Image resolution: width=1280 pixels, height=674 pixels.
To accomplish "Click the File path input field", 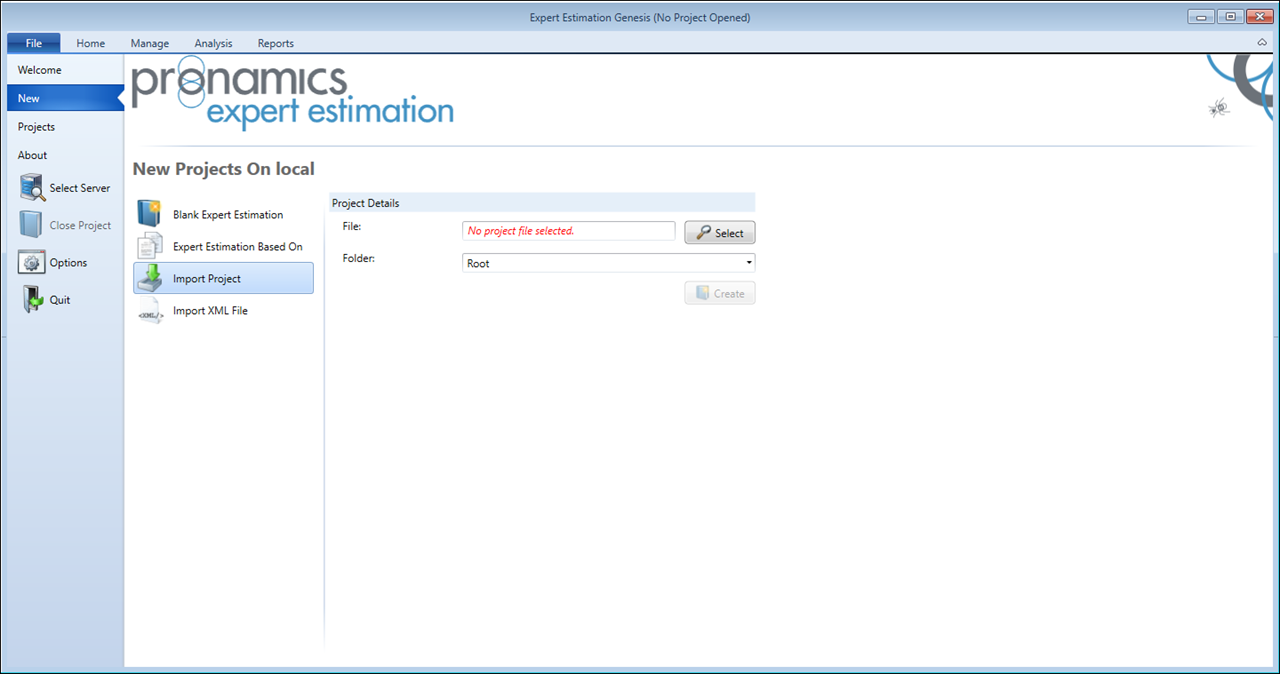I will click(x=568, y=231).
